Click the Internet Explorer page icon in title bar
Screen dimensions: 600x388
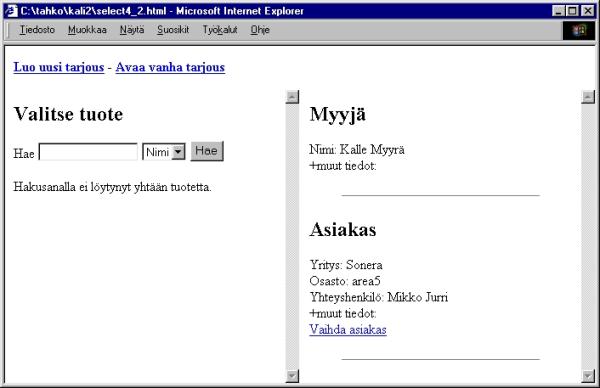point(11,11)
